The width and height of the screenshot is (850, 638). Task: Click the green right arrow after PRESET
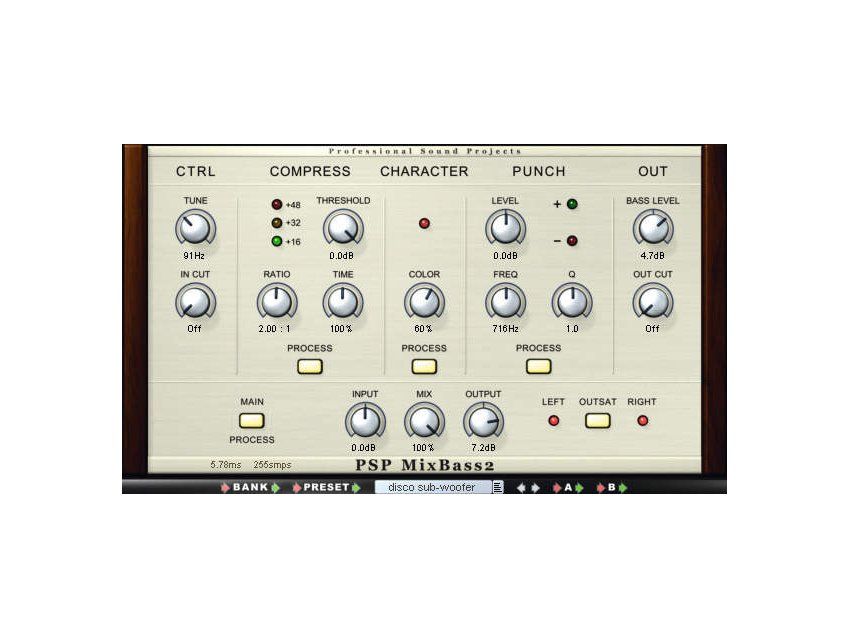pos(356,487)
